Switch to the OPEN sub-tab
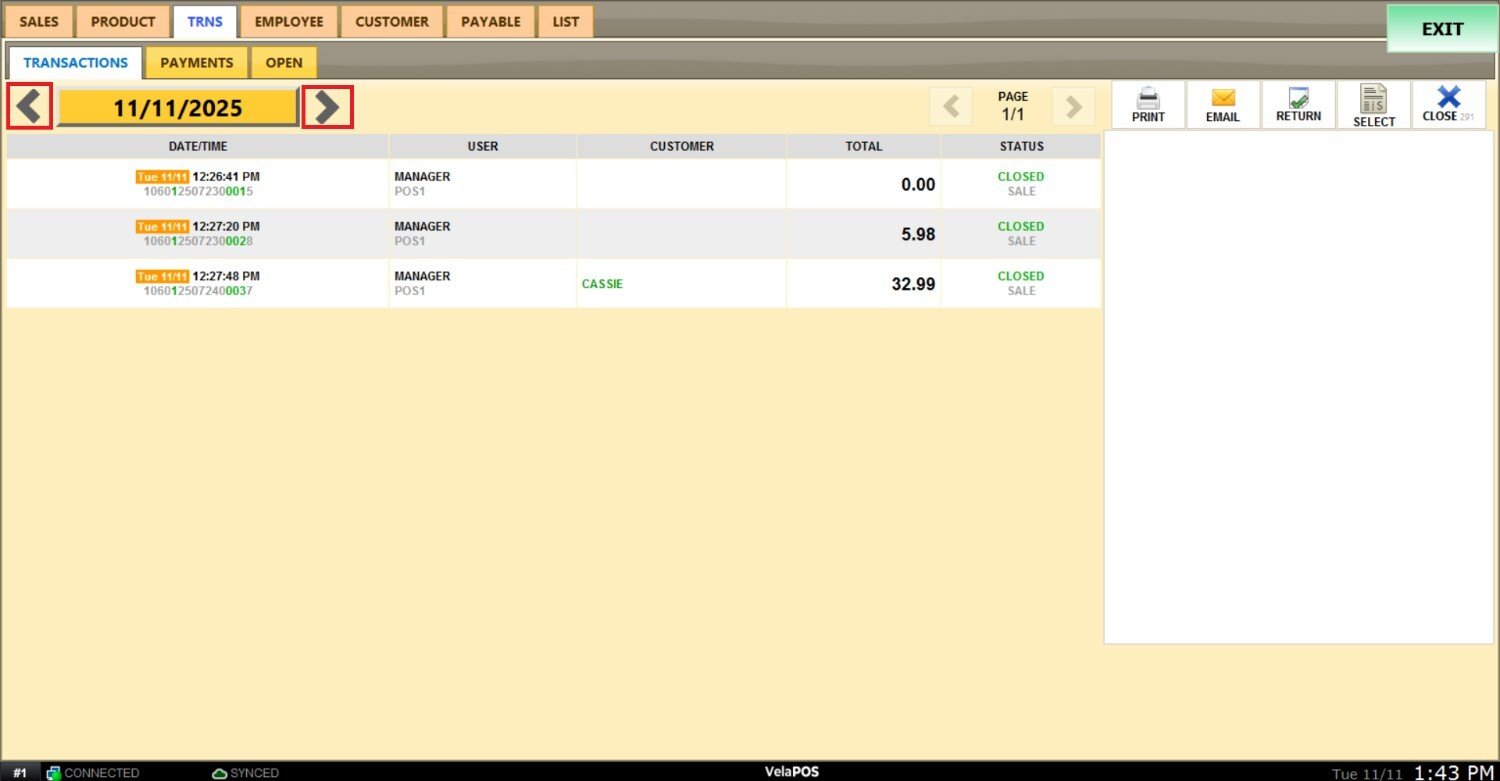The width and height of the screenshot is (1500, 781). point(284,62)
